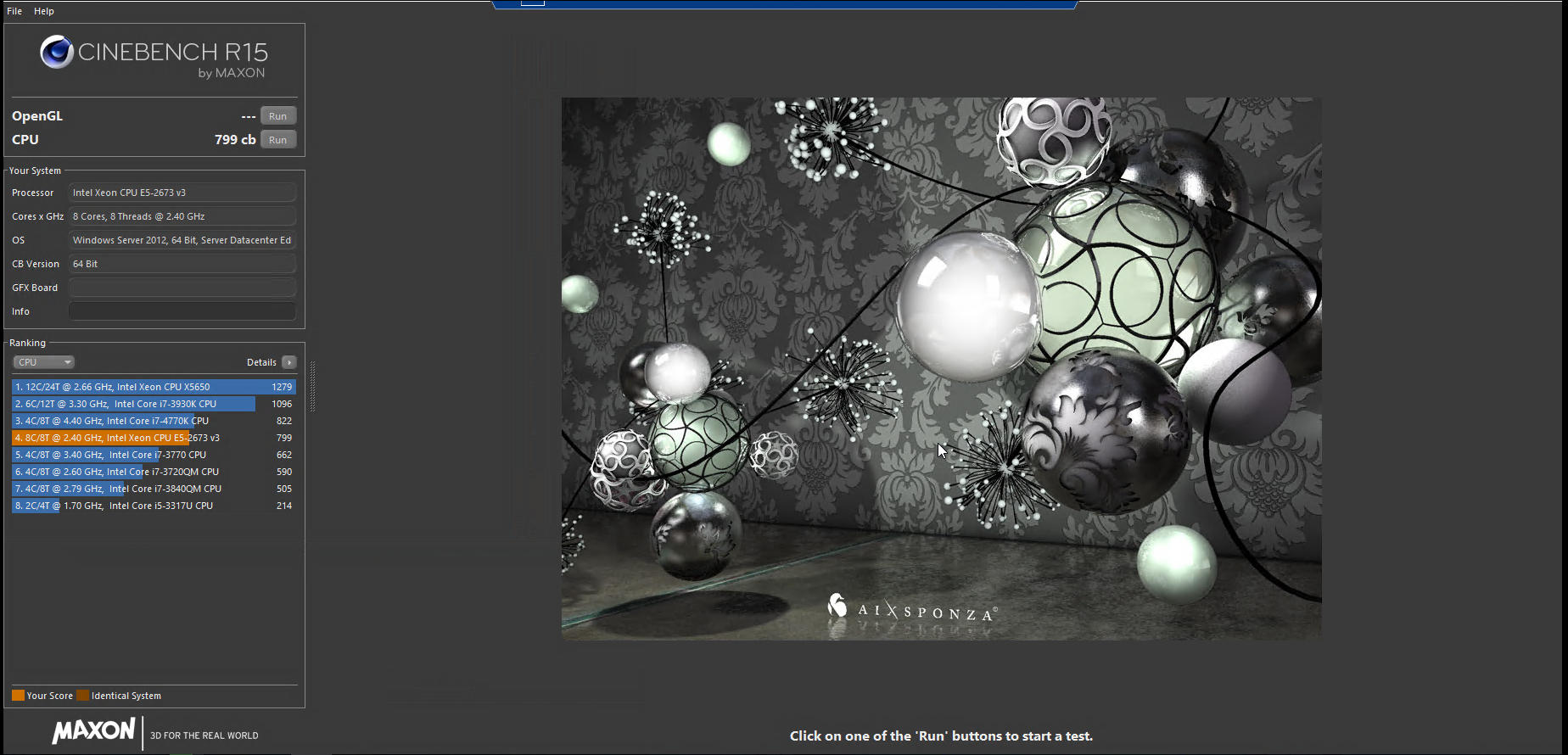Click the rendered spheres benchmark image
1568x755 pixels.
941,368
